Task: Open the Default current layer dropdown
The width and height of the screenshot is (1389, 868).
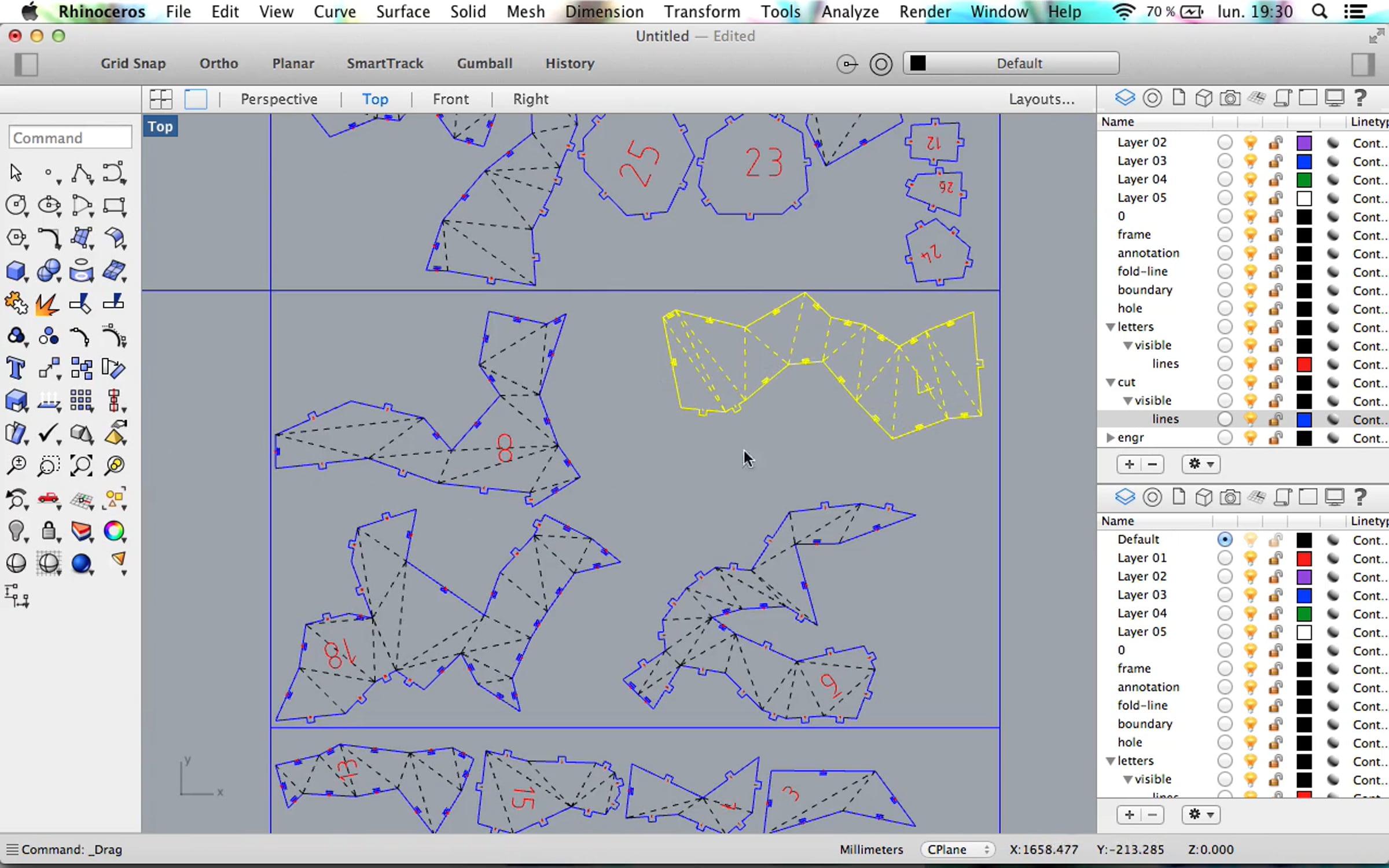Action: pyautogui.click(x=1011, y=64)
